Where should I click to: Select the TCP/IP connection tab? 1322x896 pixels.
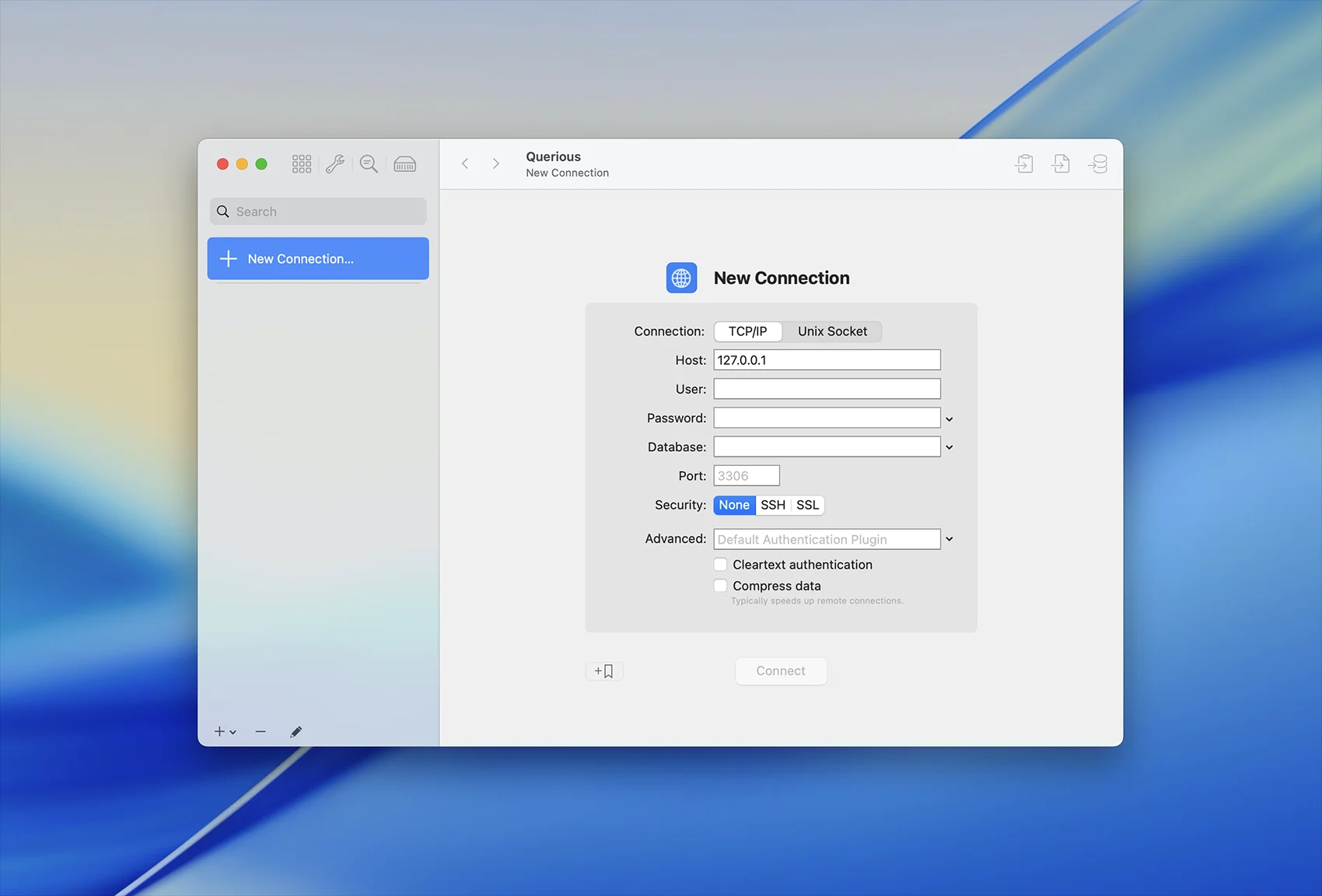pos(747,331)
